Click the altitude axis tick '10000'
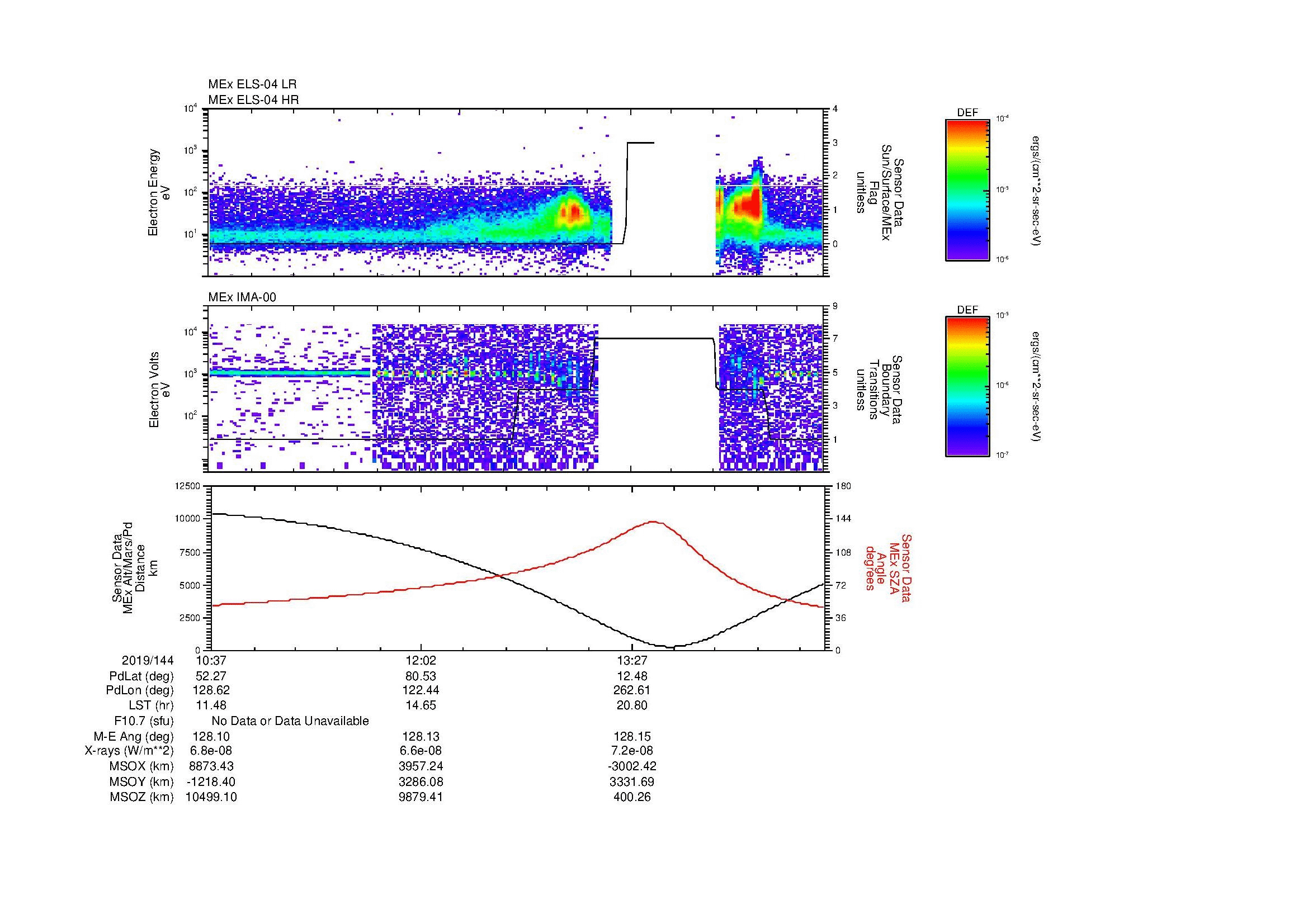Screen dimensions: 1308x924 [x=188, y=519]
